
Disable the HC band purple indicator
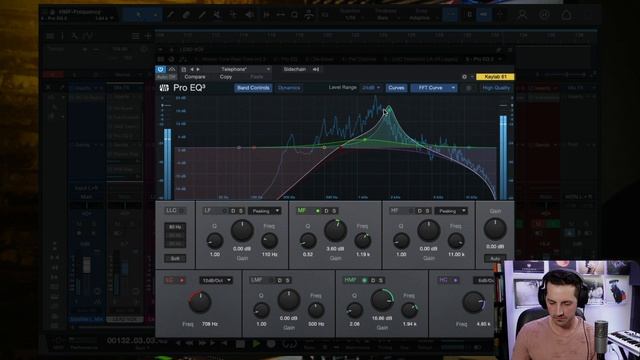456,280
